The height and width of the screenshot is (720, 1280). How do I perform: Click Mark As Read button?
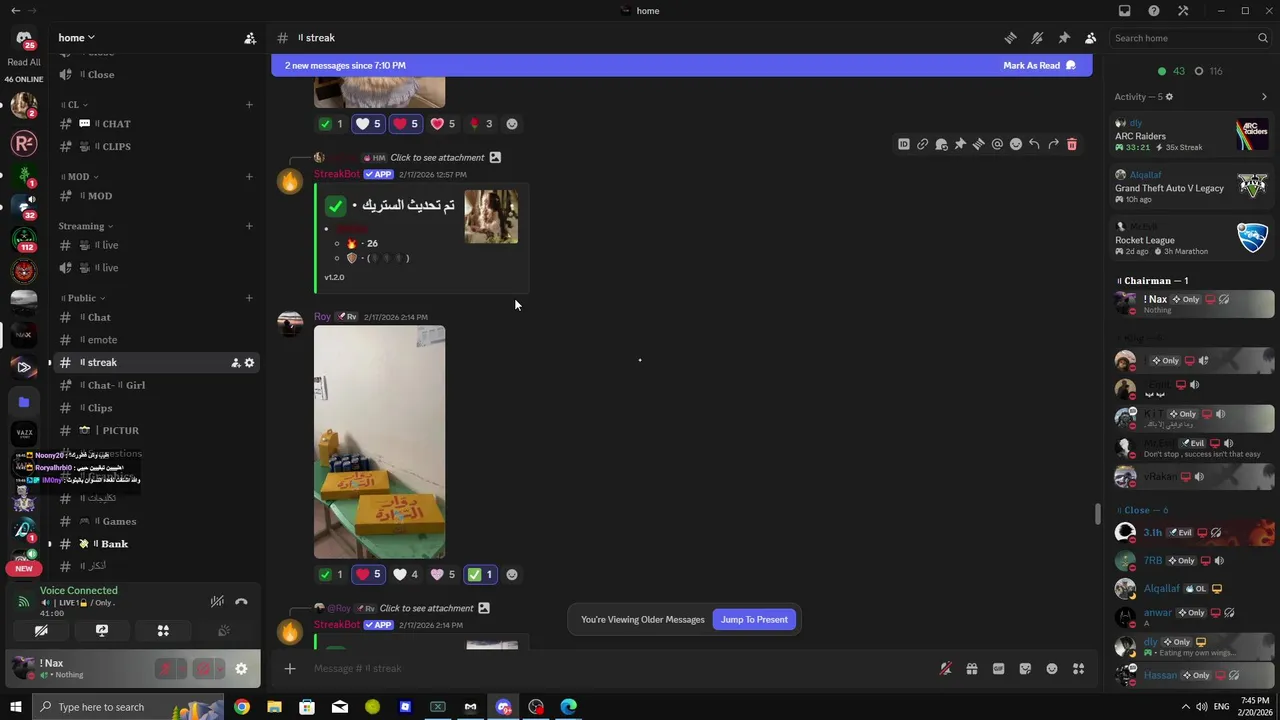(x=1039, y=65)
